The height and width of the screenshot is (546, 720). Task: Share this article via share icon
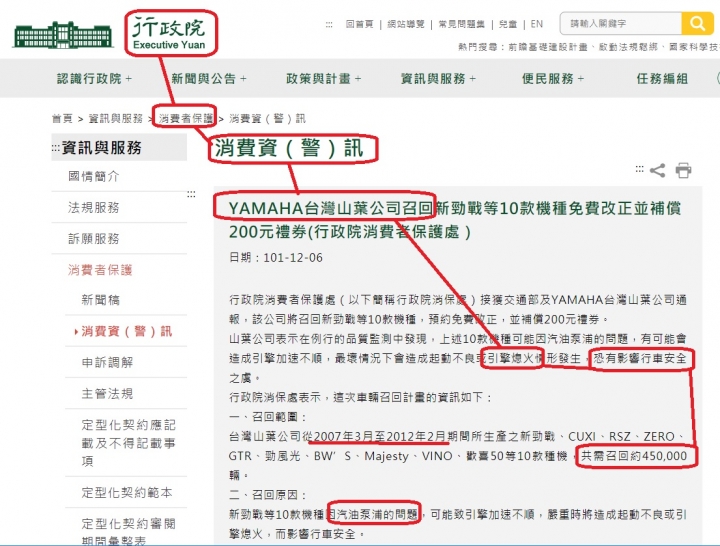[657, 170]
